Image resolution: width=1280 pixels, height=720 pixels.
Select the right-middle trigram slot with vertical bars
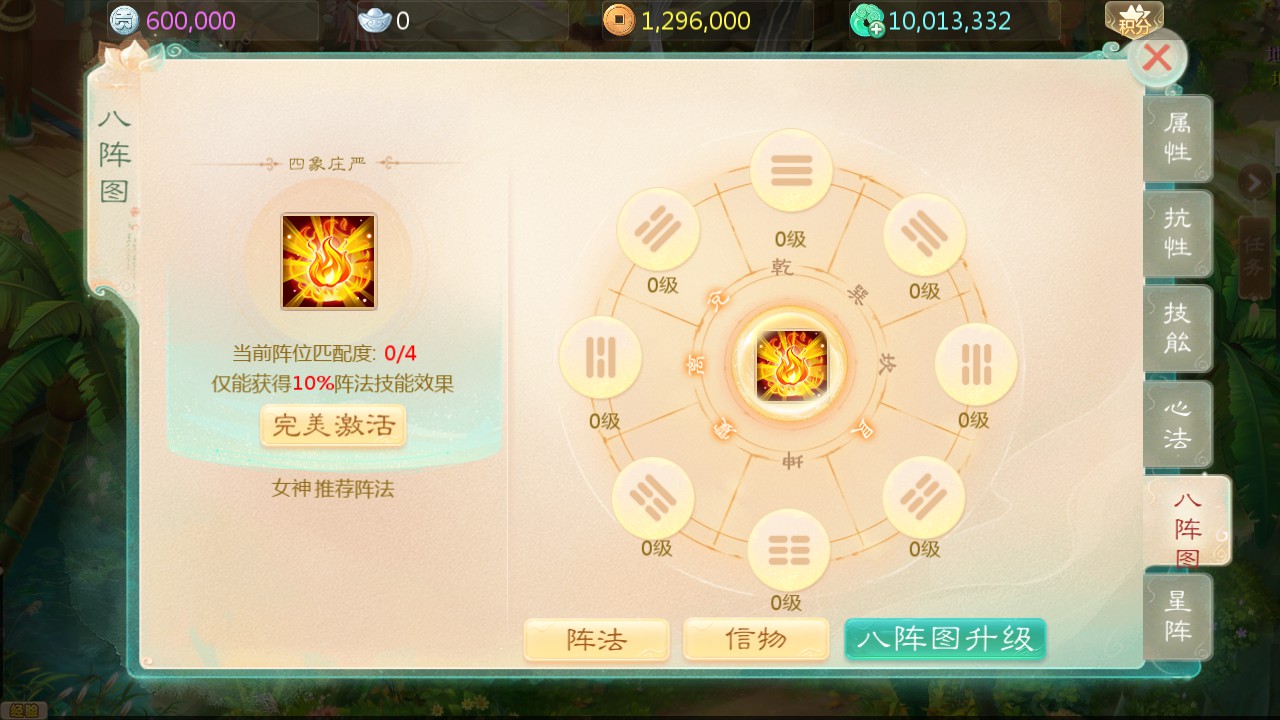976,364
